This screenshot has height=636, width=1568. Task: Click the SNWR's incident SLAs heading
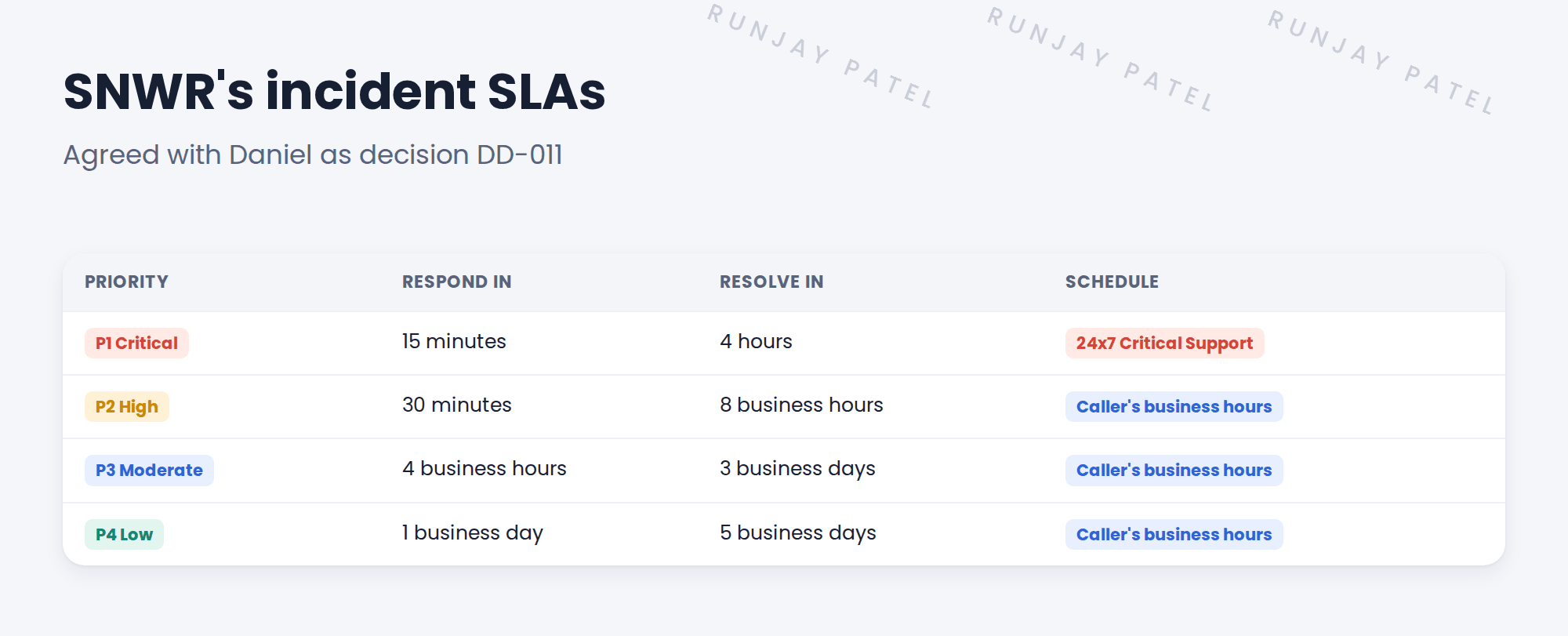point(334,91)
